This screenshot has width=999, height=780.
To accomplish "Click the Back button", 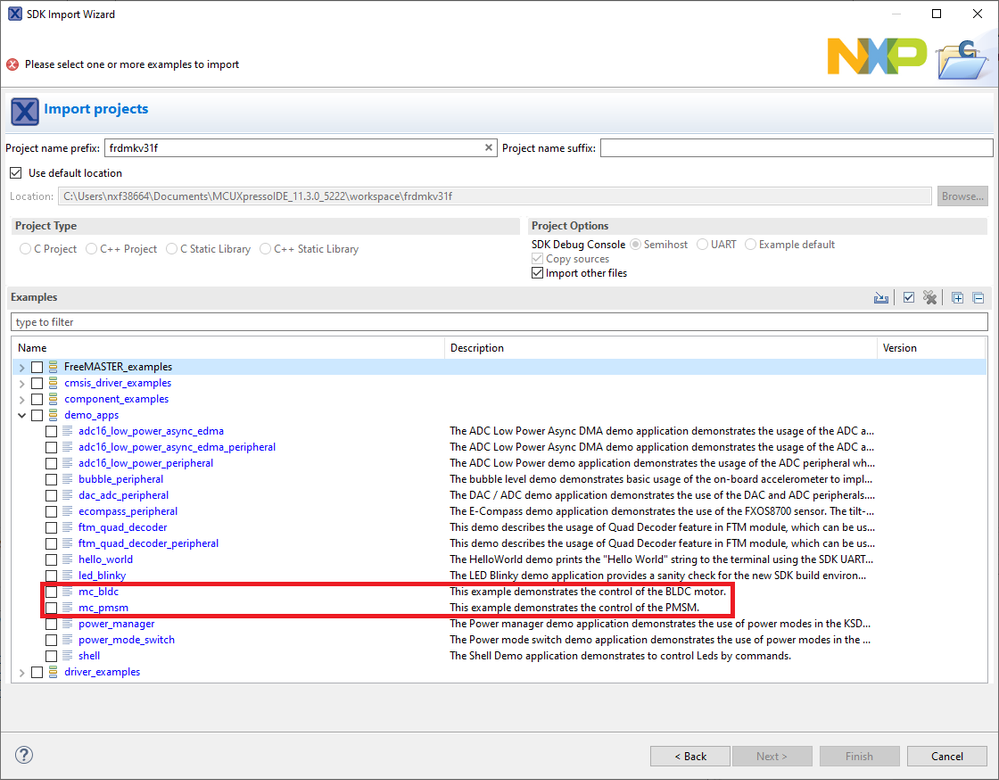I will tap(690, 756).
